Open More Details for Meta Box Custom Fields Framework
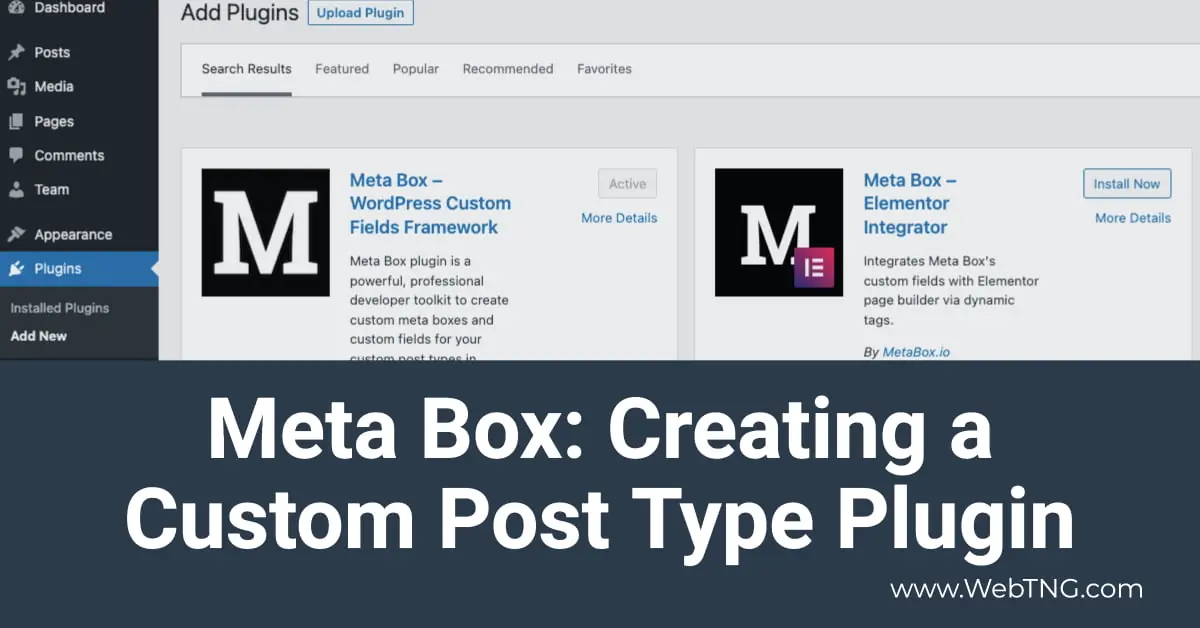Image resolution: width=1200 pixels, height=628 pixels. tap(619, 218)
